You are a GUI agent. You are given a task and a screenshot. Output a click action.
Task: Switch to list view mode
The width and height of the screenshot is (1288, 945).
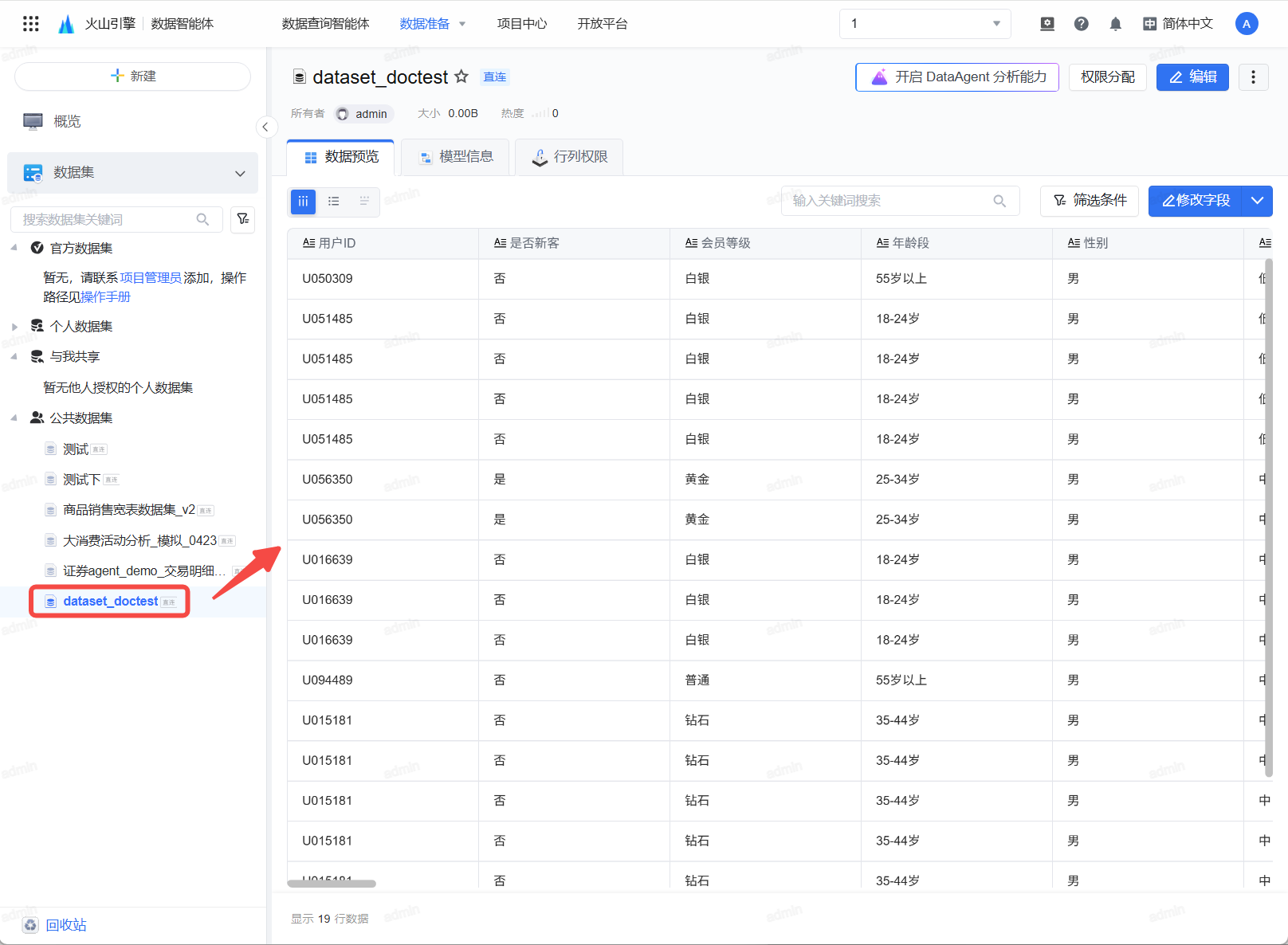334,202
